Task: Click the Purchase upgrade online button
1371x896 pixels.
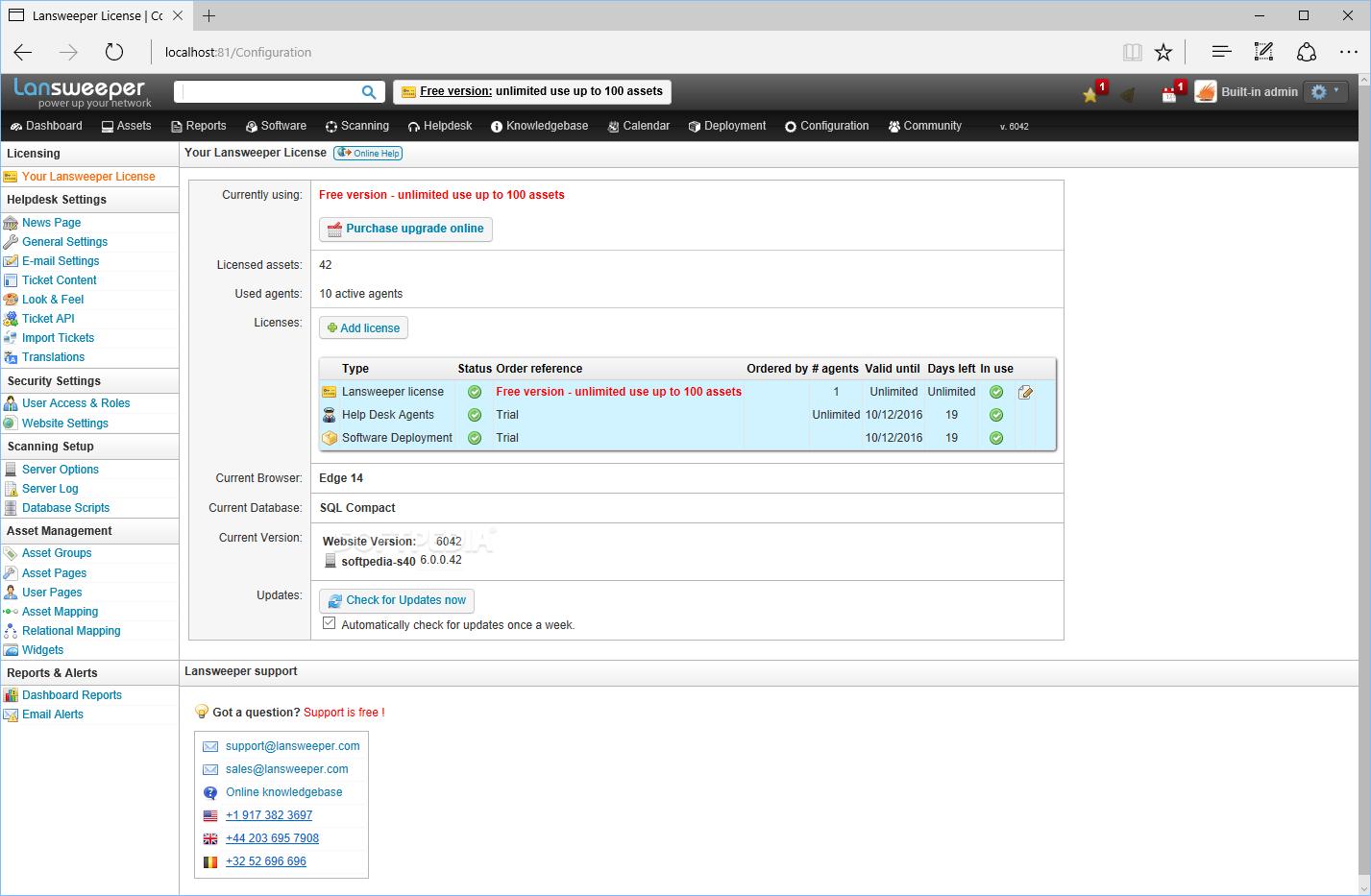Action: (x=405, y=229)
